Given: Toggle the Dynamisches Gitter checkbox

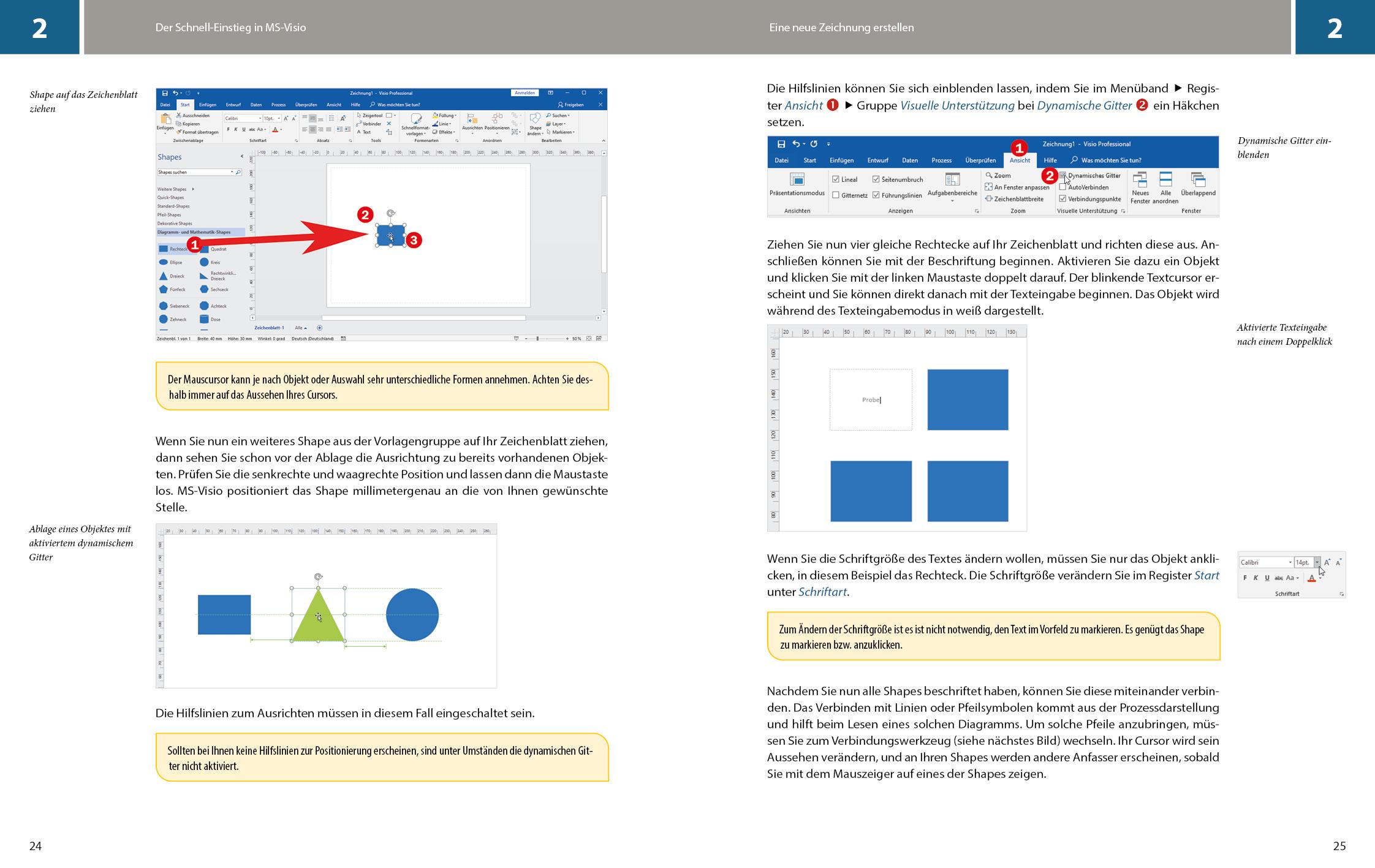Looking at the screenshot, I should click(1062, 176).
